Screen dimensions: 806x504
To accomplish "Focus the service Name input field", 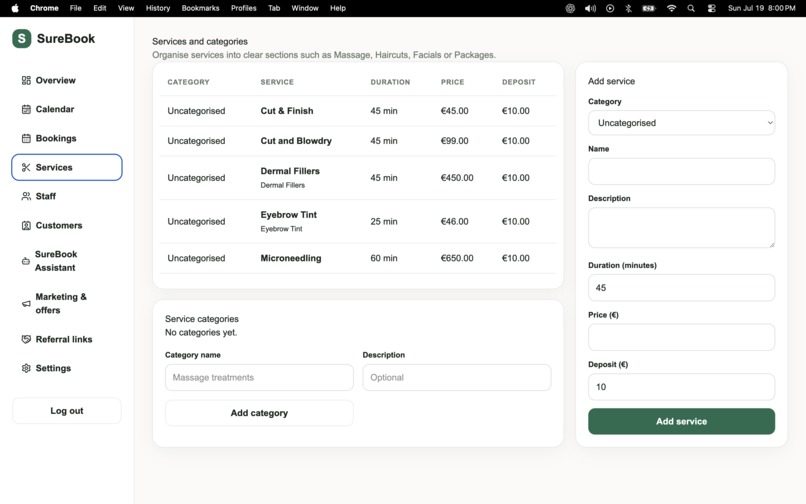I will (x=681, y=171).
